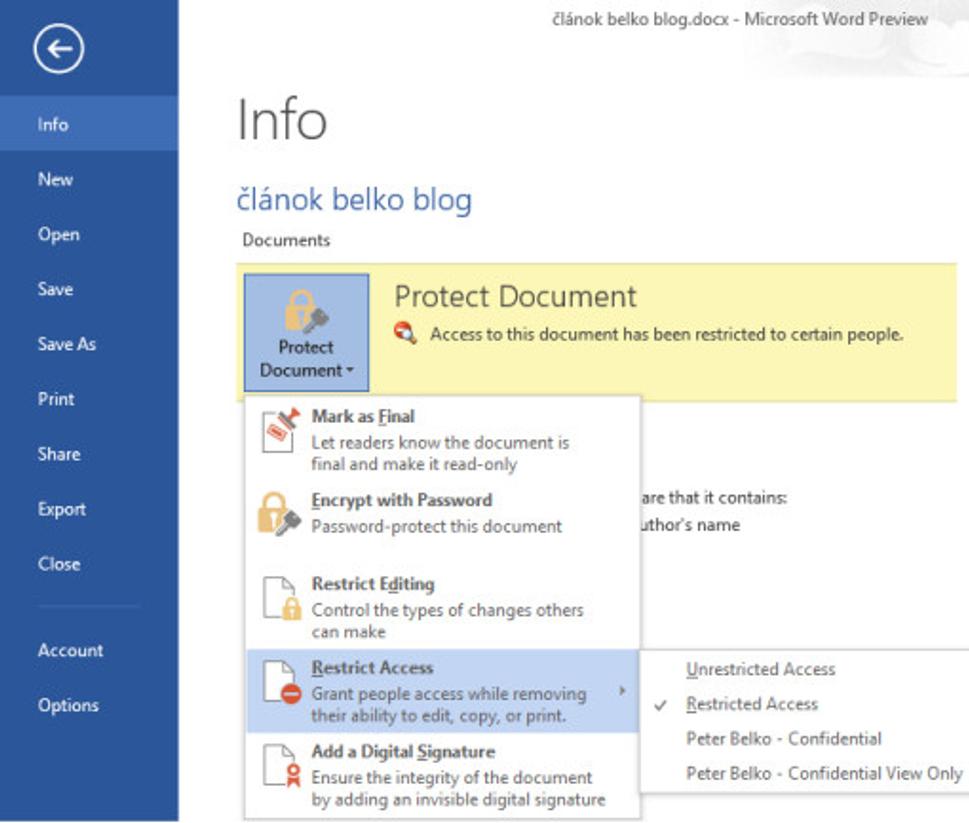This screenshot has height=823, width=969.
Task: Click the 'článok belko blog' document title
Action: click(x=354, y=200)
